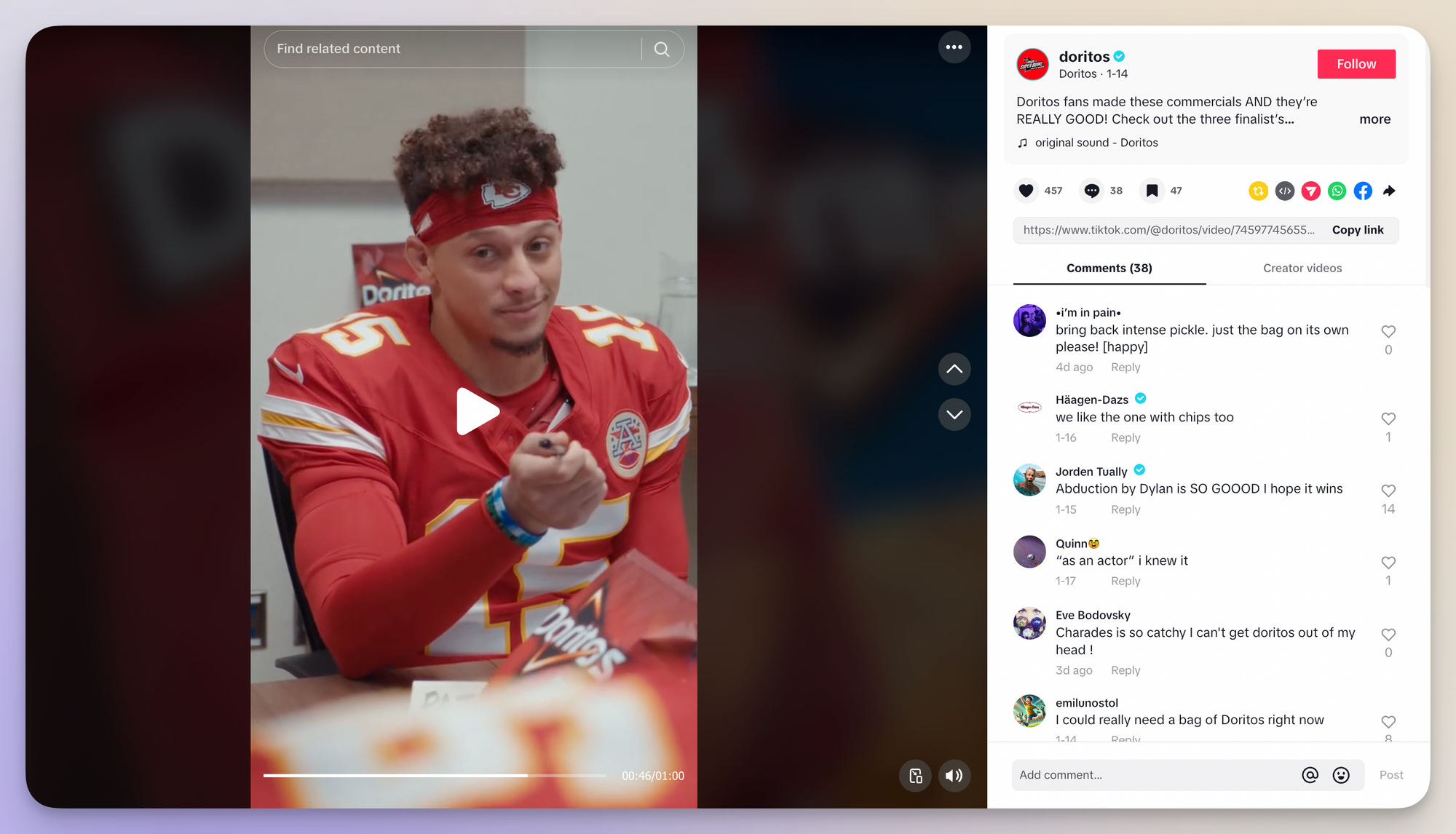
Task: Click the share arrow icon
Action: pos(1390,191)
